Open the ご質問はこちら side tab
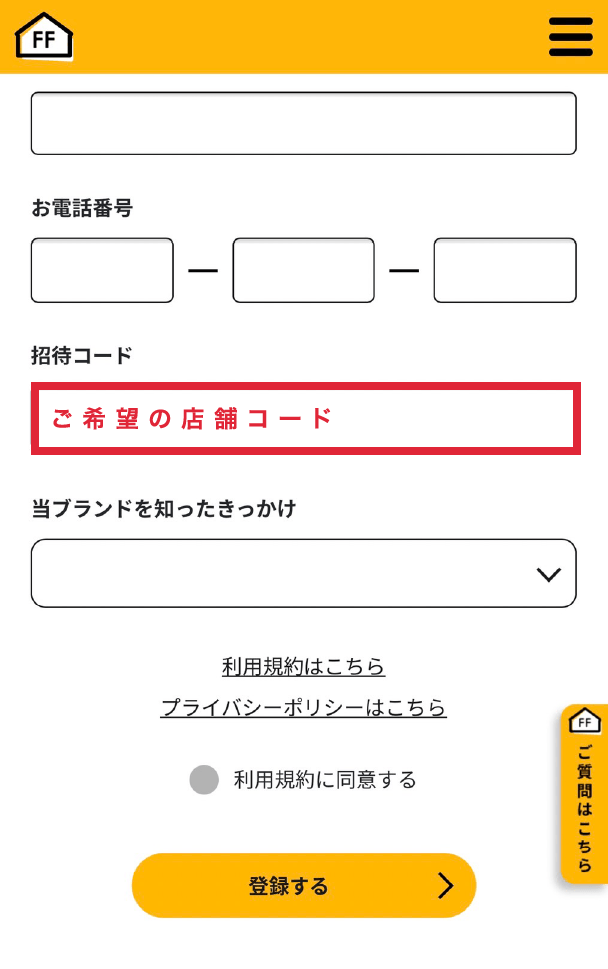The image size is (608, 969). pos(585,793)
